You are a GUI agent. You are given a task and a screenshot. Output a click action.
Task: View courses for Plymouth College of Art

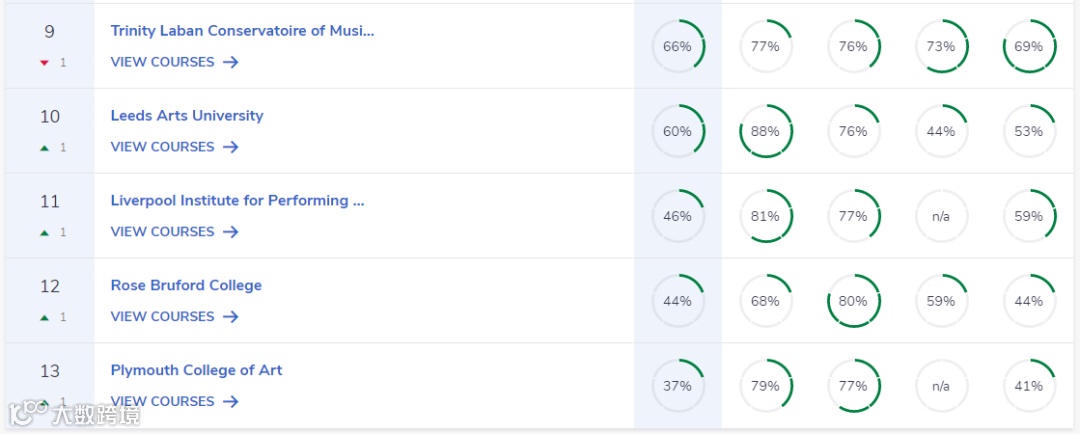click(x=163, y=402)
